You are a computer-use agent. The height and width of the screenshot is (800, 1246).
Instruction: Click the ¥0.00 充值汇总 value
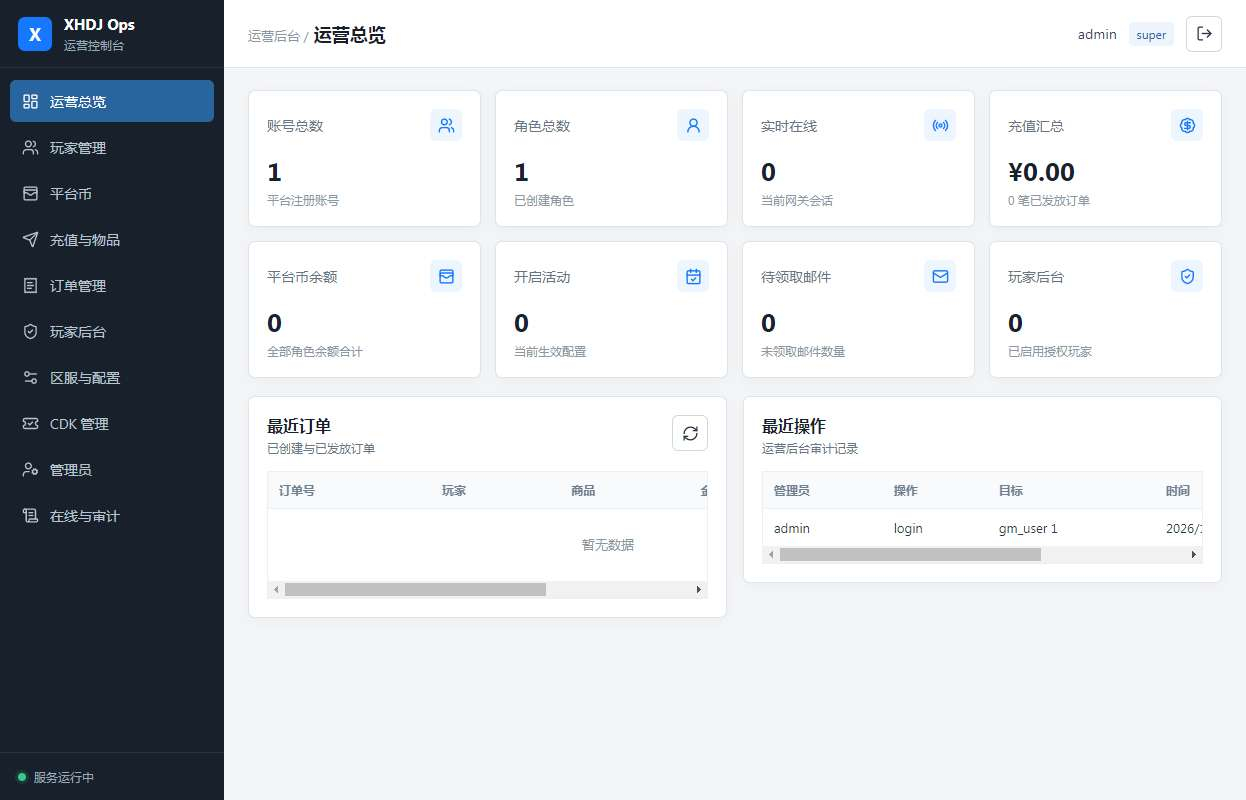pos(1041,172)
